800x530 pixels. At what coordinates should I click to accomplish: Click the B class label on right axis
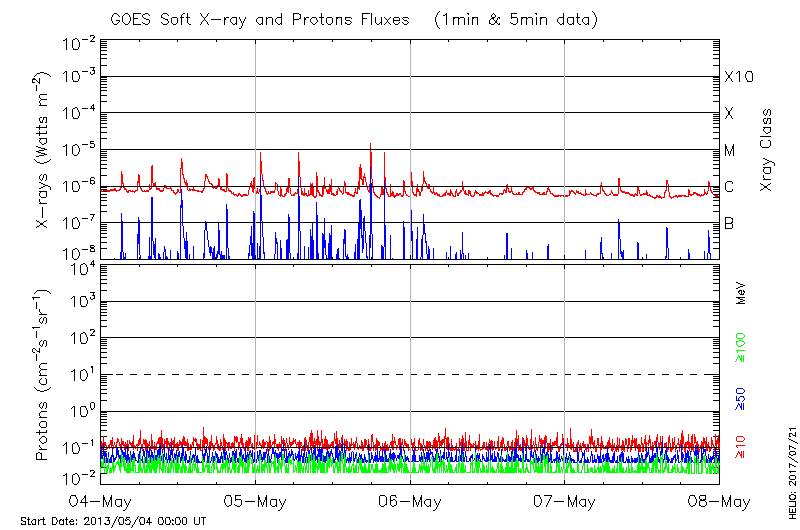click(x=730, y=223)
